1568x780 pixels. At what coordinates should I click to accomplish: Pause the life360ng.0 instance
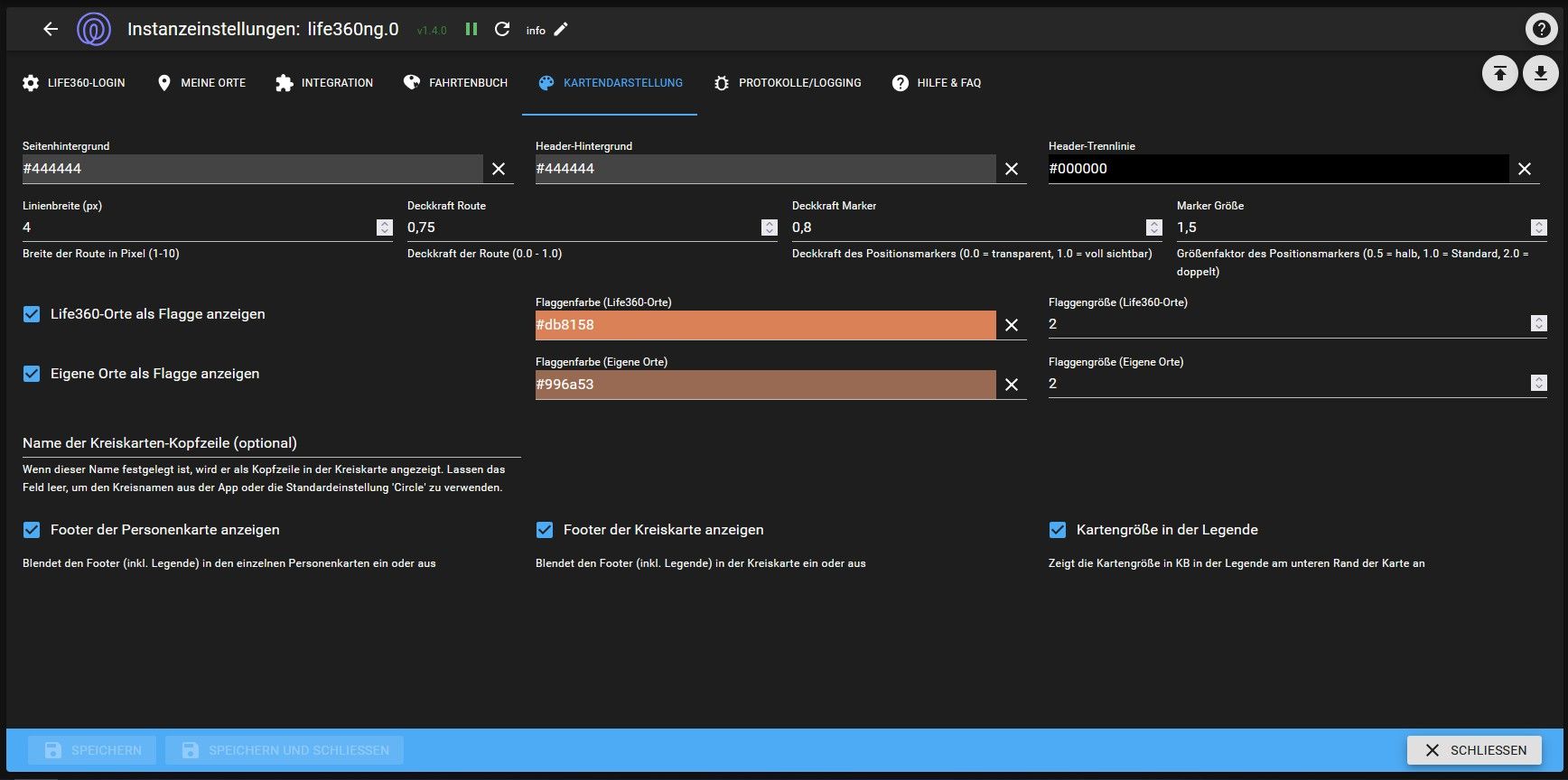click(x=471, y=29)
